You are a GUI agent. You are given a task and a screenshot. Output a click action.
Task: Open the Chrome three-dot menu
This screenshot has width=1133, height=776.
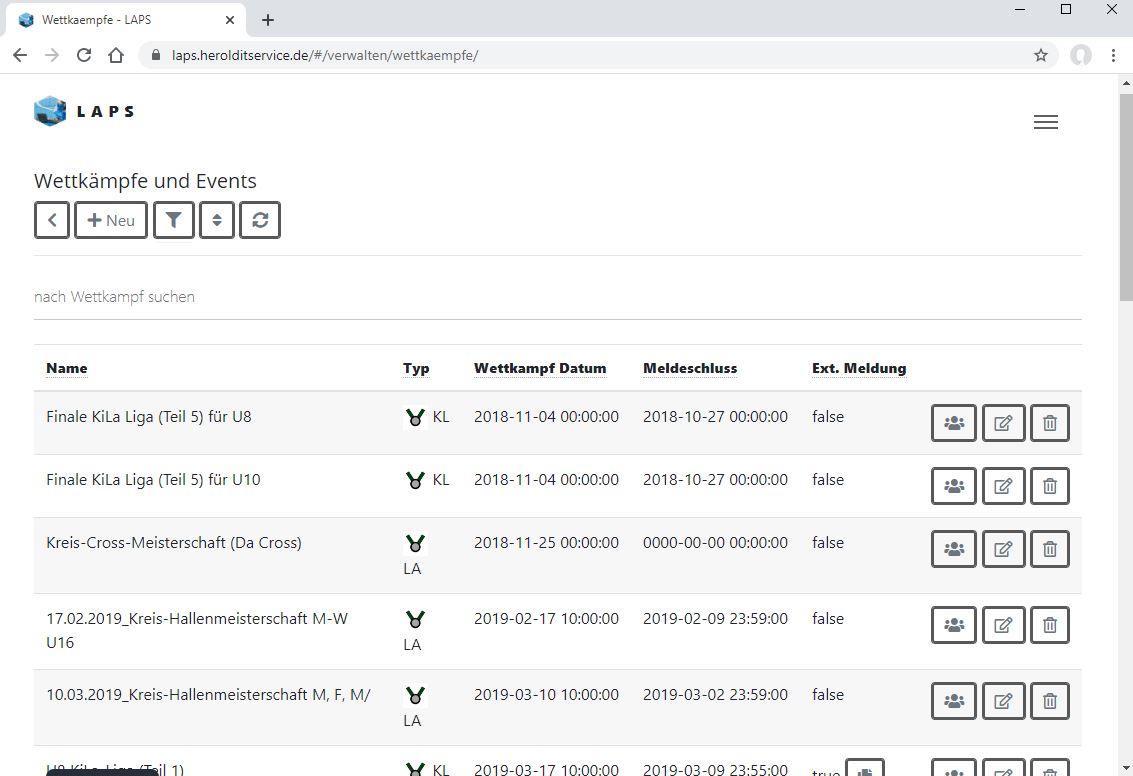click(1113, 55)
